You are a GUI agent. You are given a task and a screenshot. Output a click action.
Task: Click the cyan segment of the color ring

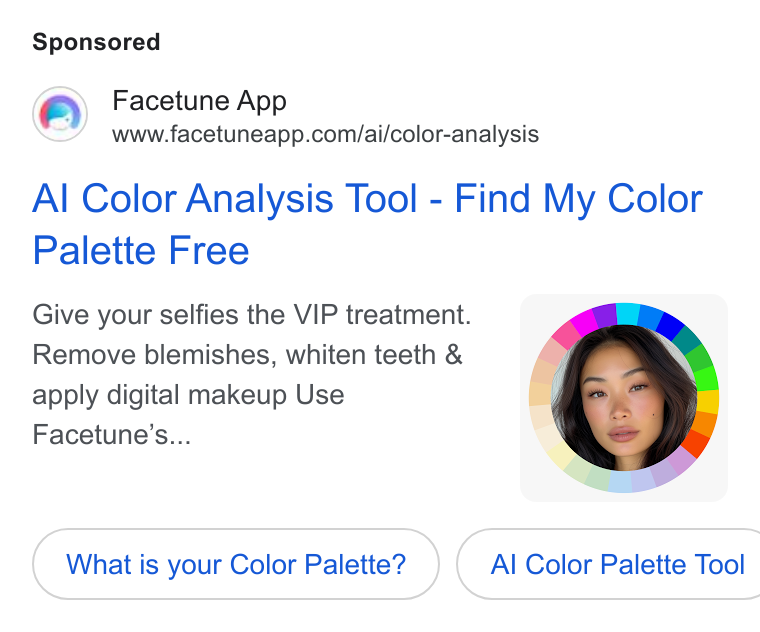tap(628, 313)
